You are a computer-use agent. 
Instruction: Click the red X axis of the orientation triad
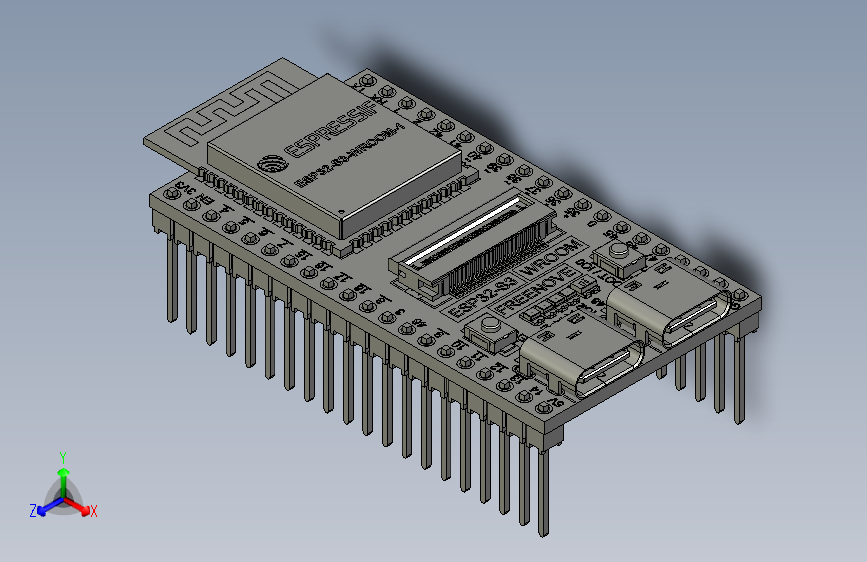[79, 506]
